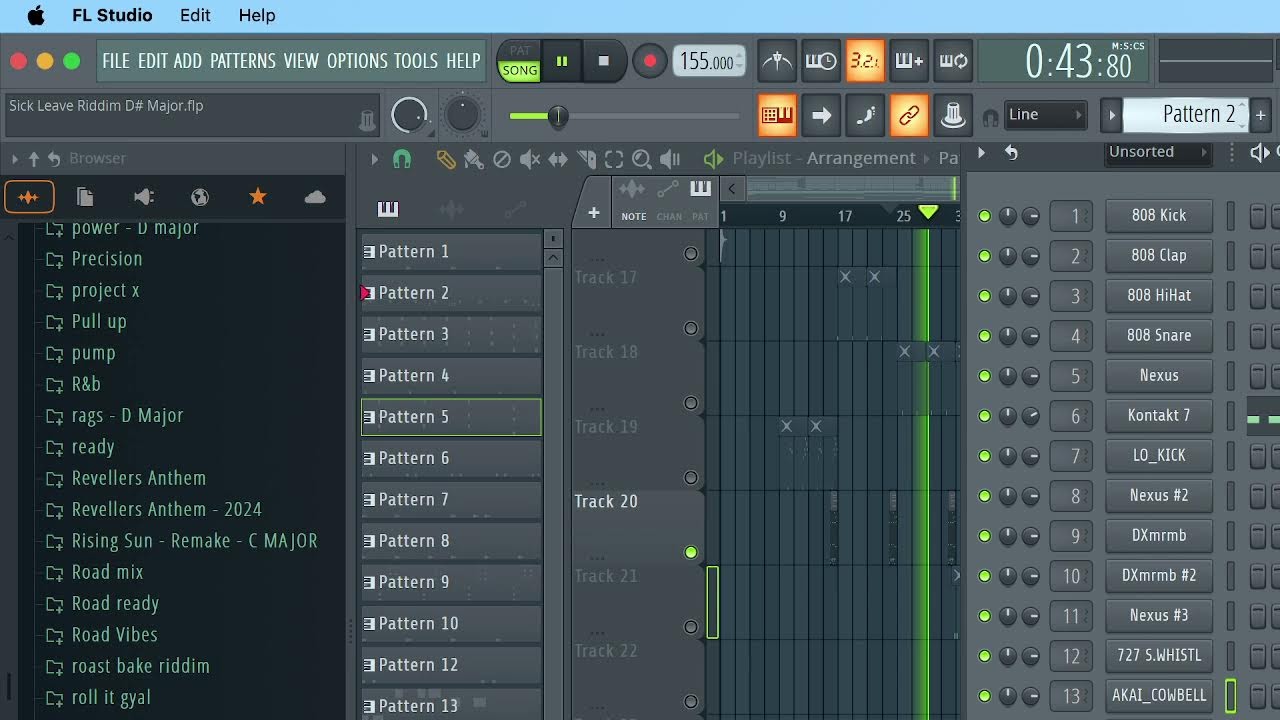Open the Unsorted channel filter dropdown
Screen dimensions: 1280x720
pos(1157,152)
